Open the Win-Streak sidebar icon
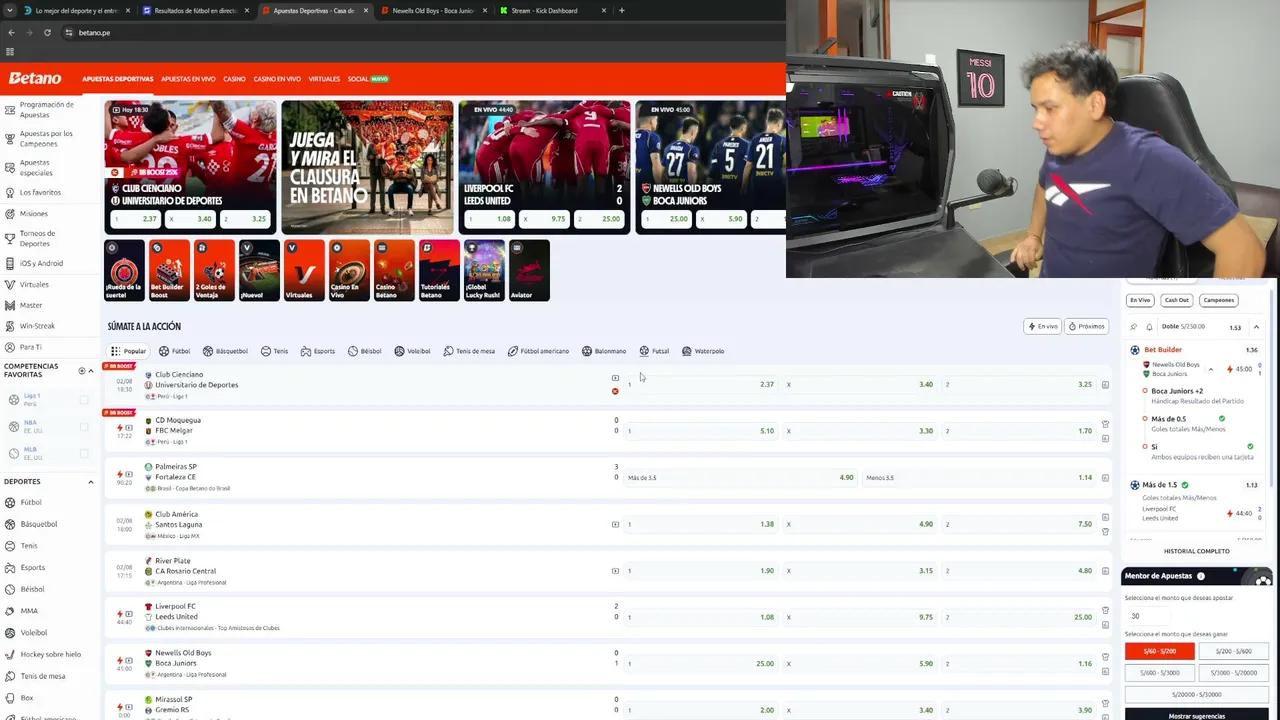The width and height of the screenshot is (1280, 720). coord(9,326)
